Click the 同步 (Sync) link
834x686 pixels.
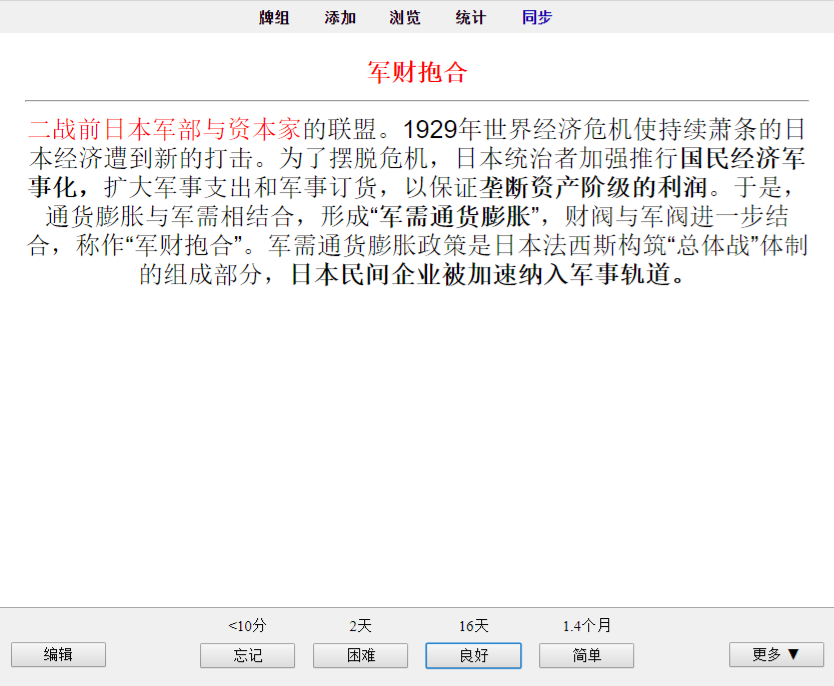click(x=537, y=18)
